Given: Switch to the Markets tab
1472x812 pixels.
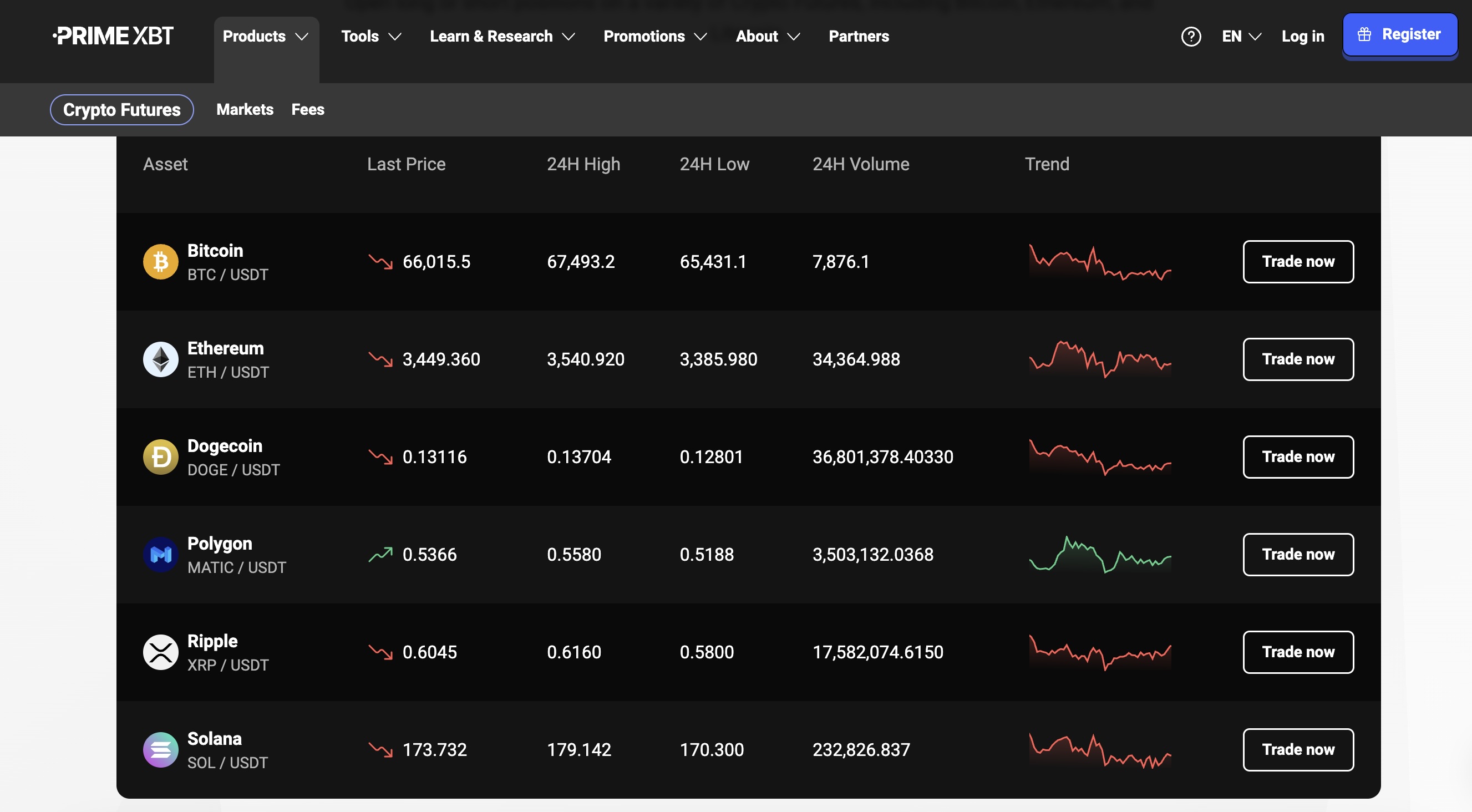Looking at the screenshot, I should [245, 110].
